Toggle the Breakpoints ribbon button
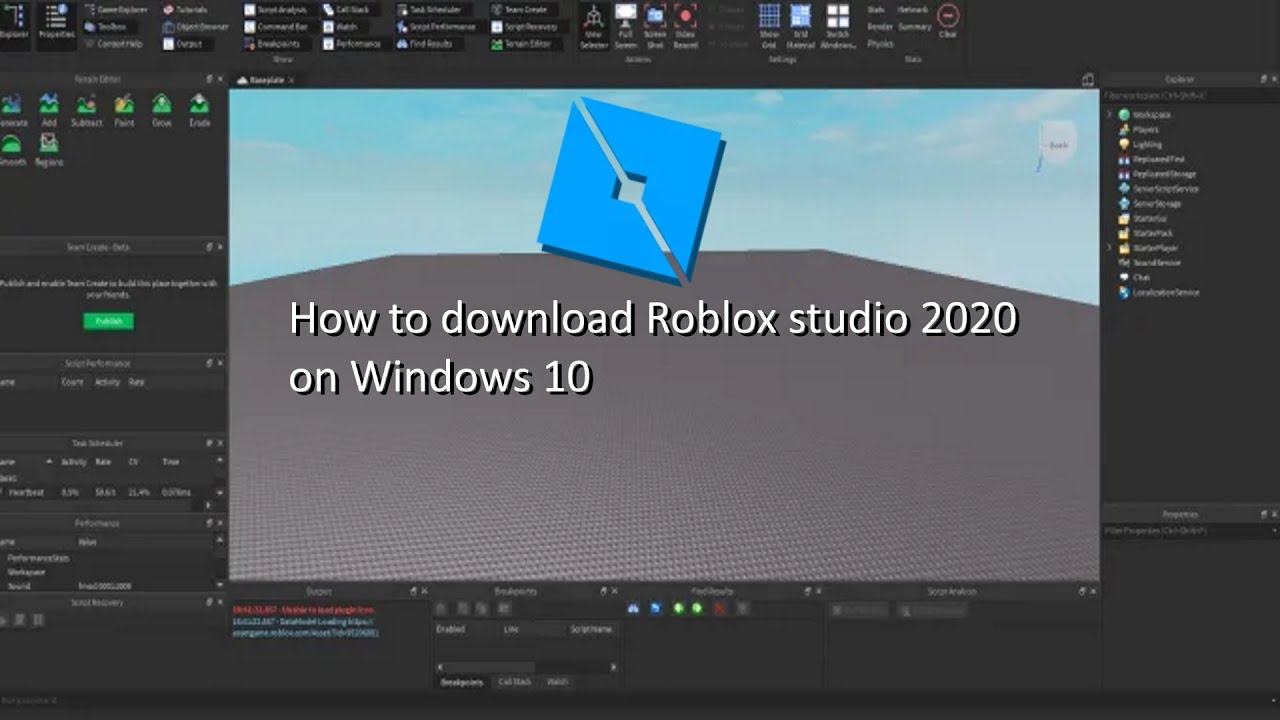 coord(272,44)
